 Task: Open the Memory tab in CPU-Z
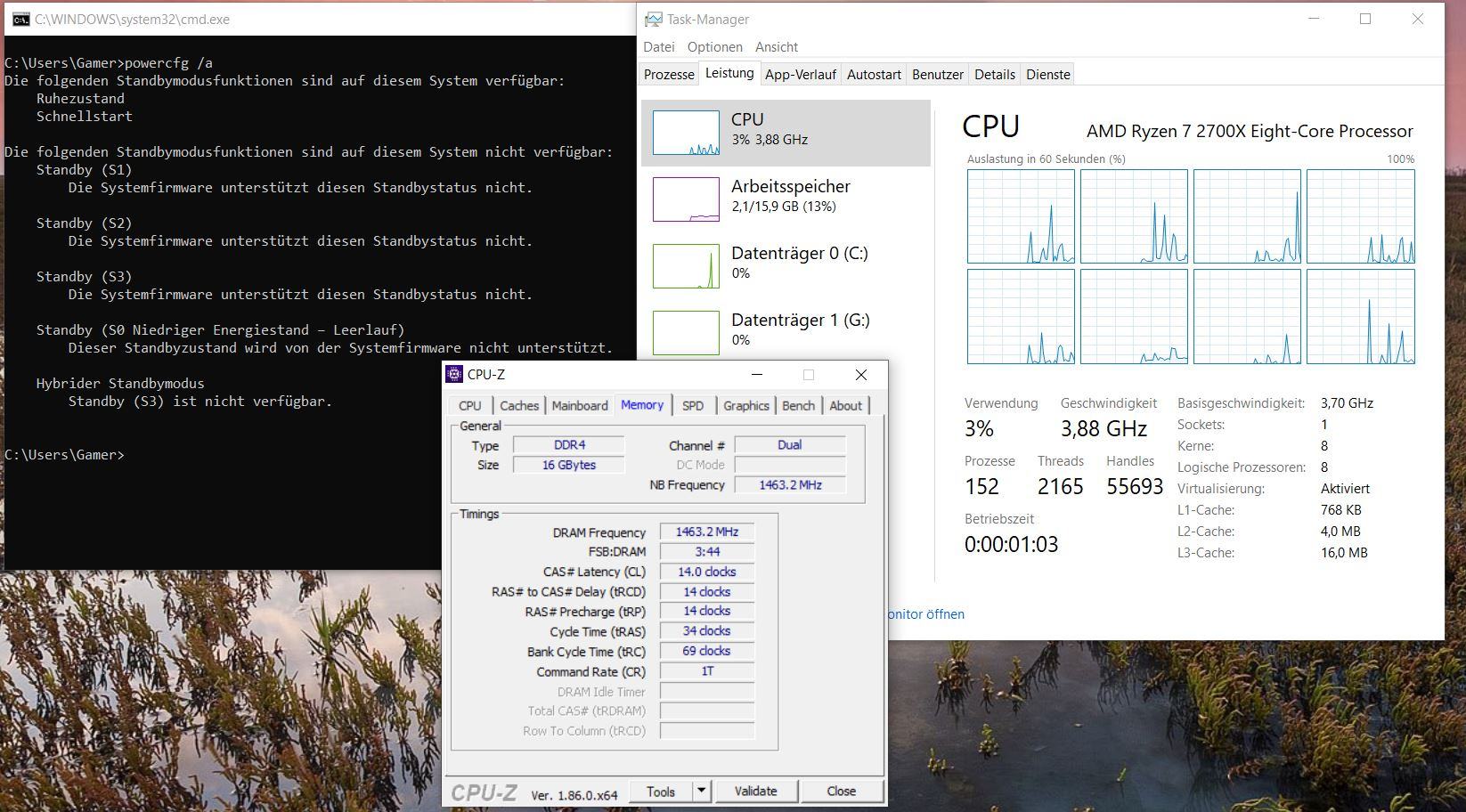pyautogui.click(x=642, y=404)
